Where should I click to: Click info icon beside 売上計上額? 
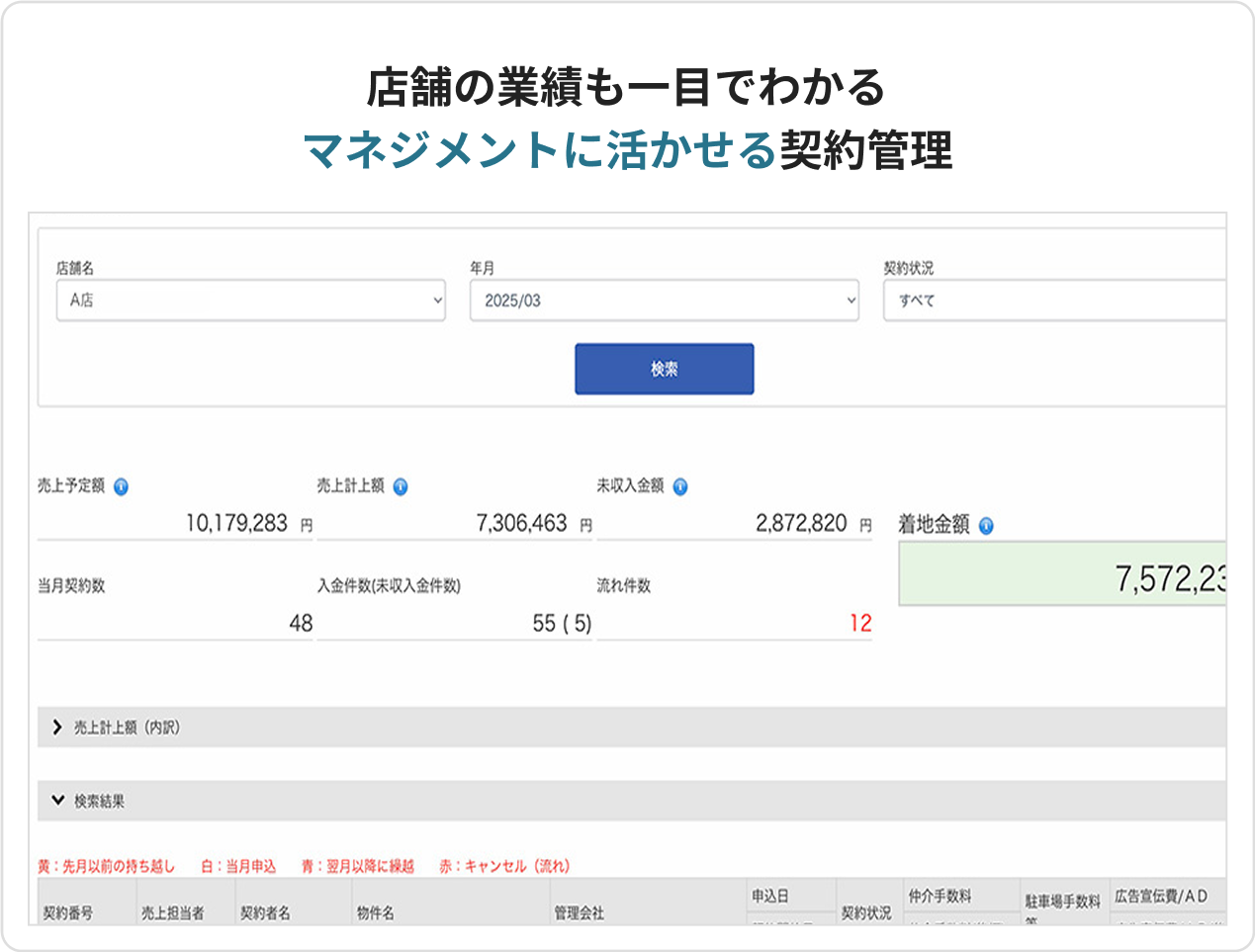(401, 486)
